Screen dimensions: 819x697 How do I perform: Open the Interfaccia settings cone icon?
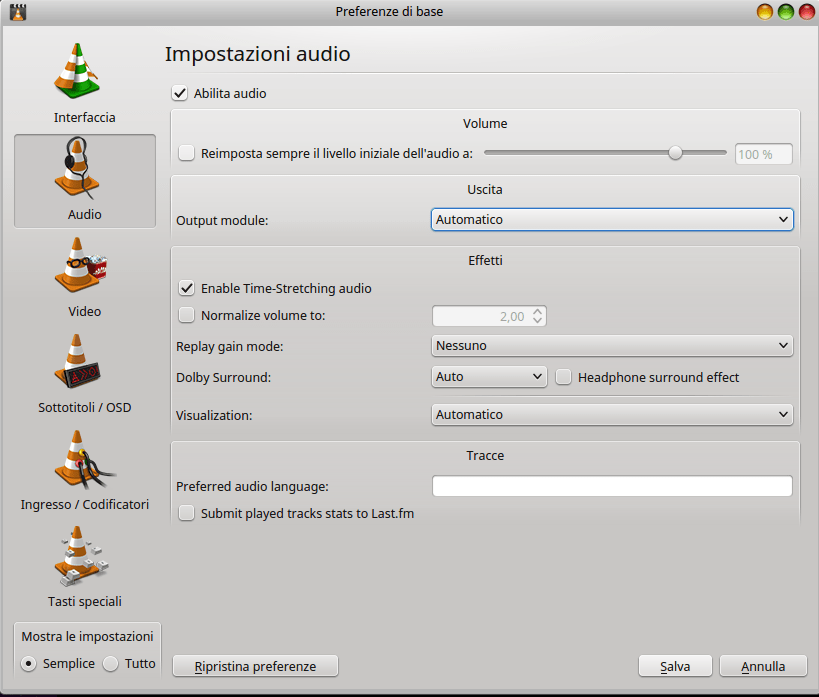77,71
